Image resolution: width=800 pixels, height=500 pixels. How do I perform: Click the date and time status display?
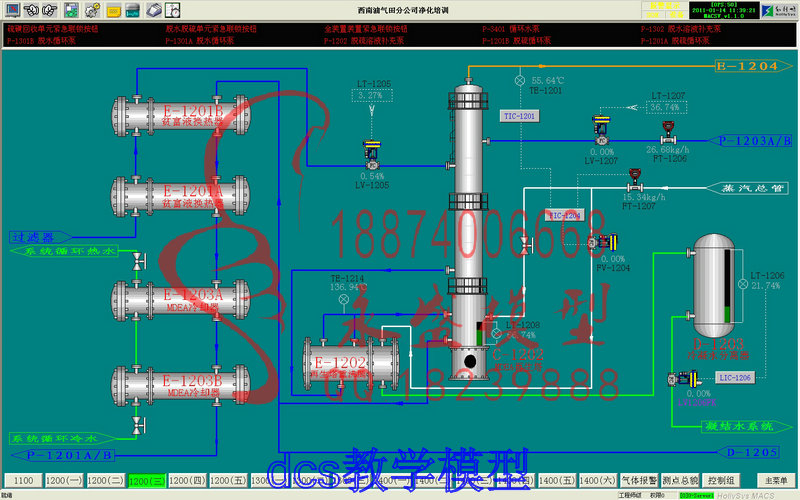point(723,10)
